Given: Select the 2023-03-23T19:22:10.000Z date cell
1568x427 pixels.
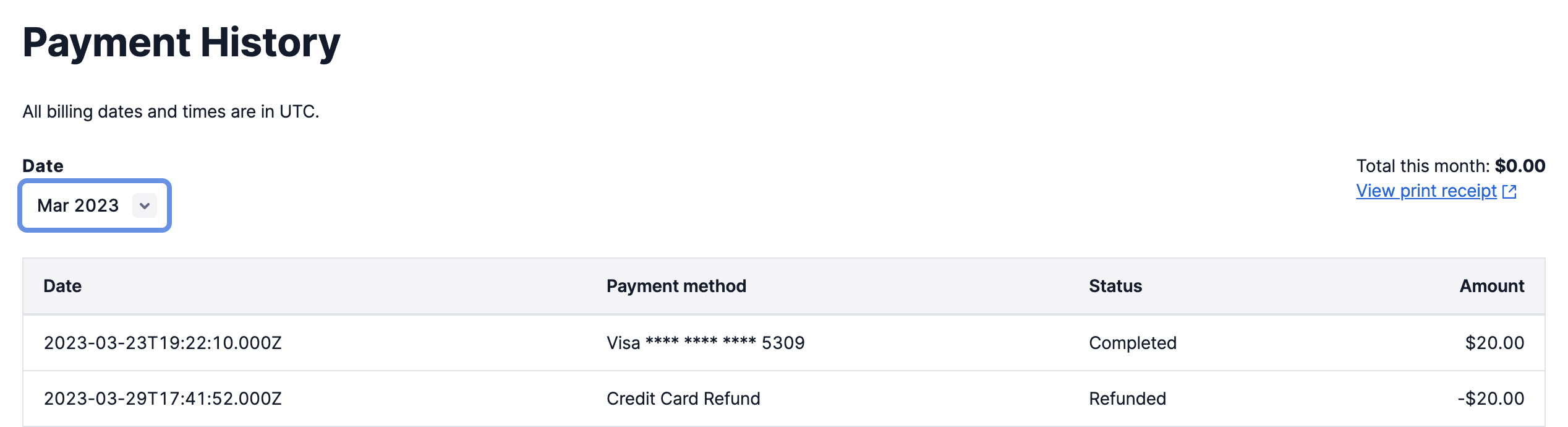Looking at the screenshot, I should coord(163,343).
